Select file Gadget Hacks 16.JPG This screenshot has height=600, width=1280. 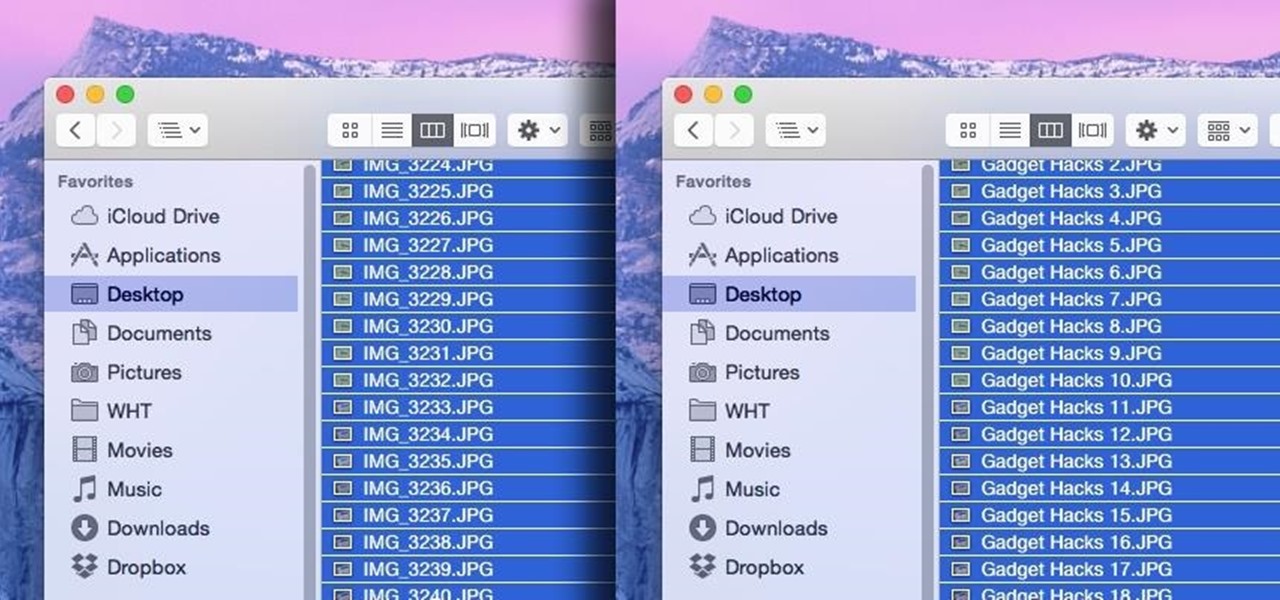click(x=1110, y=542)
